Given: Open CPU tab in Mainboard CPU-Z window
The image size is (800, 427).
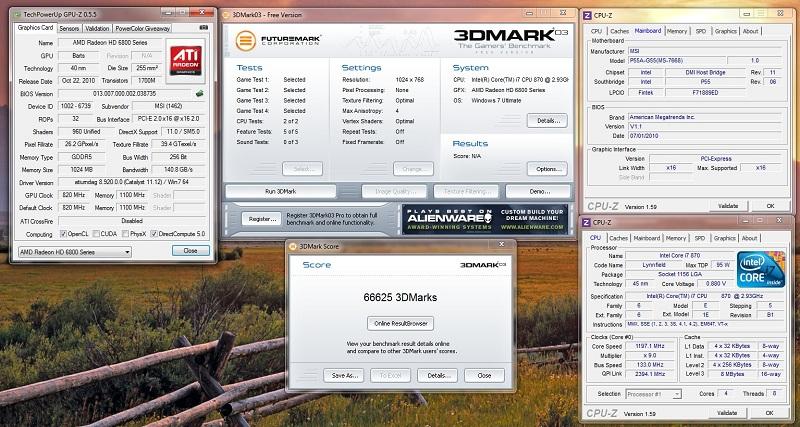Looking at the screenshot, I should 596,31.
